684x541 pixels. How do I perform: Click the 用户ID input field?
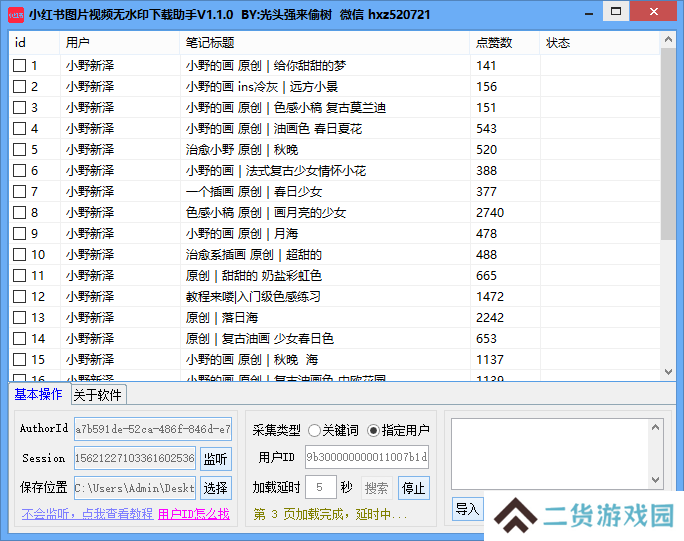click(x=367, y=457)
